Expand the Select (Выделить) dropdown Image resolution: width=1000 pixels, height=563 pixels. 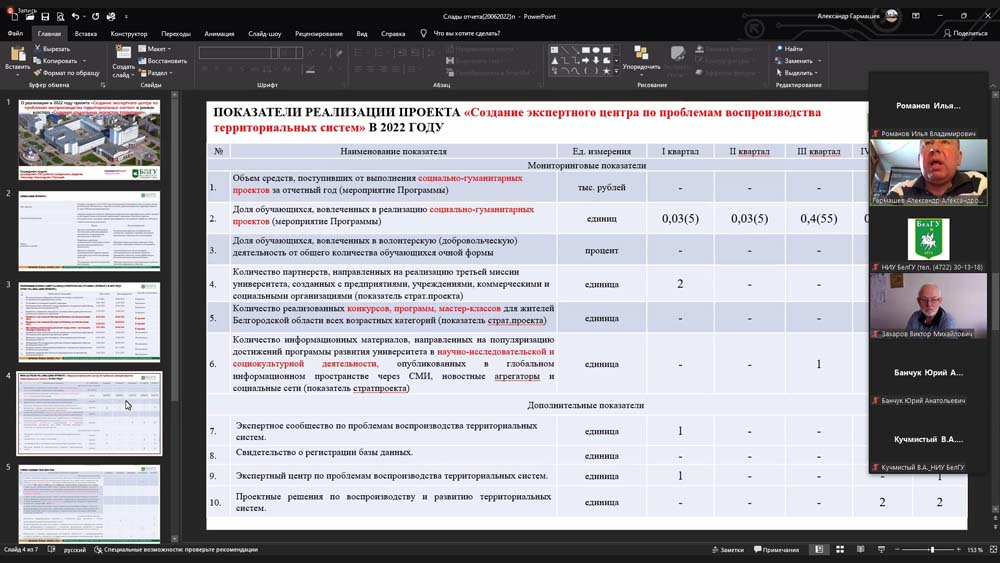click(x=797, y=73)
